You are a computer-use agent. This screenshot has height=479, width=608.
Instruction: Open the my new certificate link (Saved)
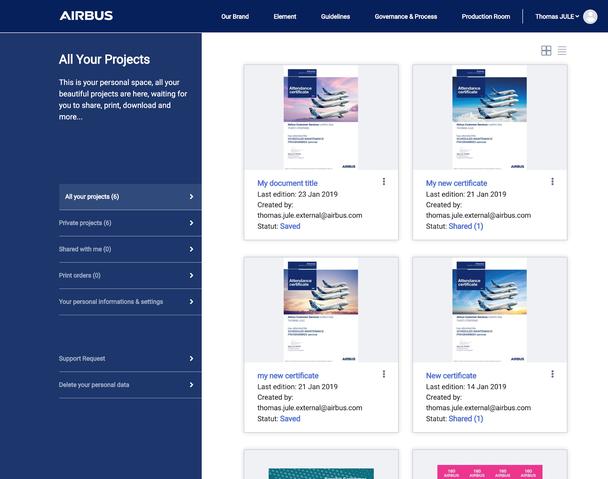coord(288,375)
